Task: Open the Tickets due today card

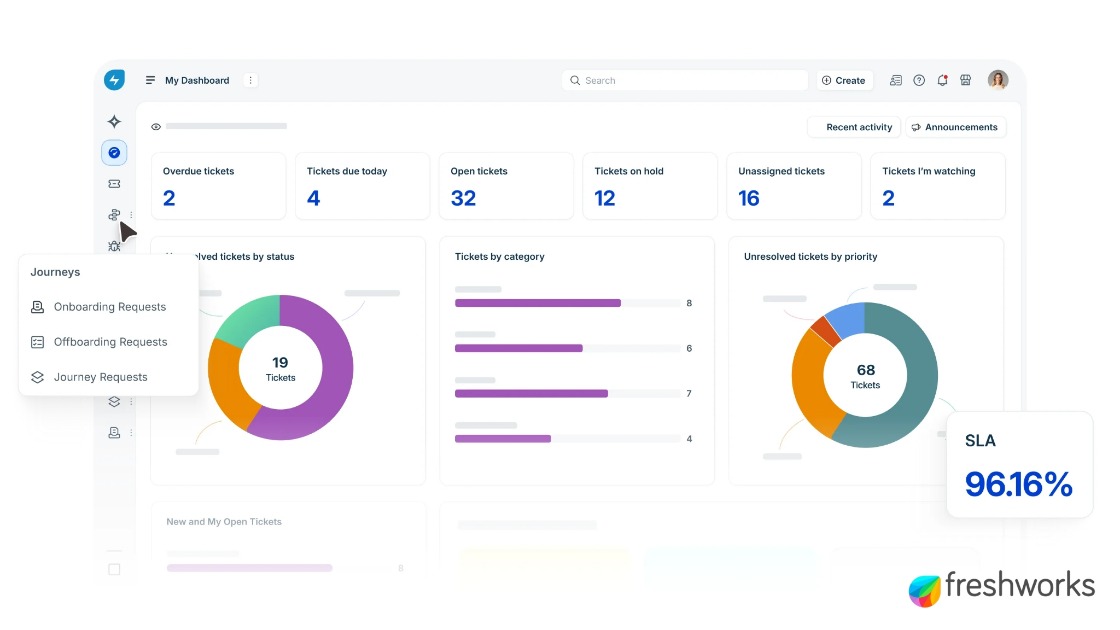Action: click(x=363, y=186)
